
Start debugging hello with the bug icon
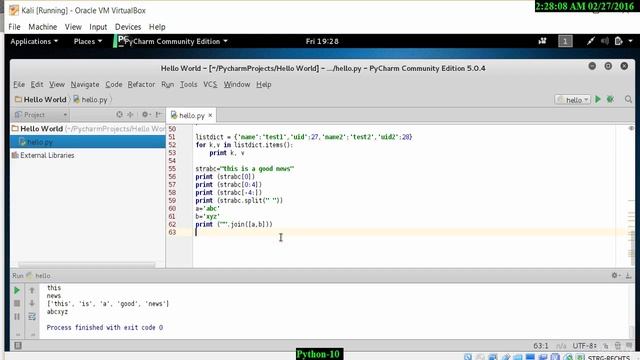coord(610,99)
